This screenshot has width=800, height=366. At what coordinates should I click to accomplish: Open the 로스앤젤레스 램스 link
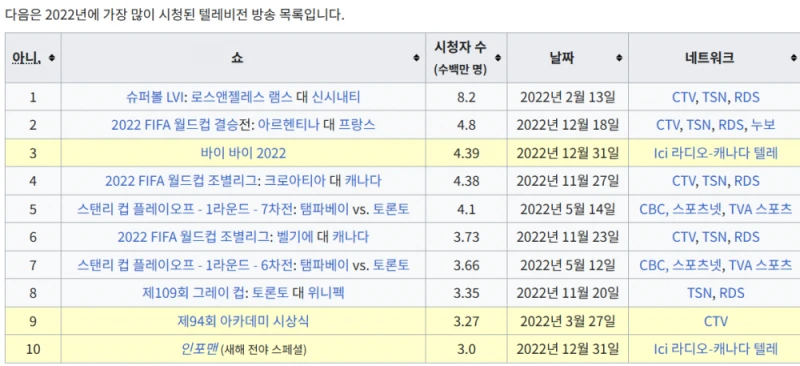pyautogui.click(x=242, y=97)
